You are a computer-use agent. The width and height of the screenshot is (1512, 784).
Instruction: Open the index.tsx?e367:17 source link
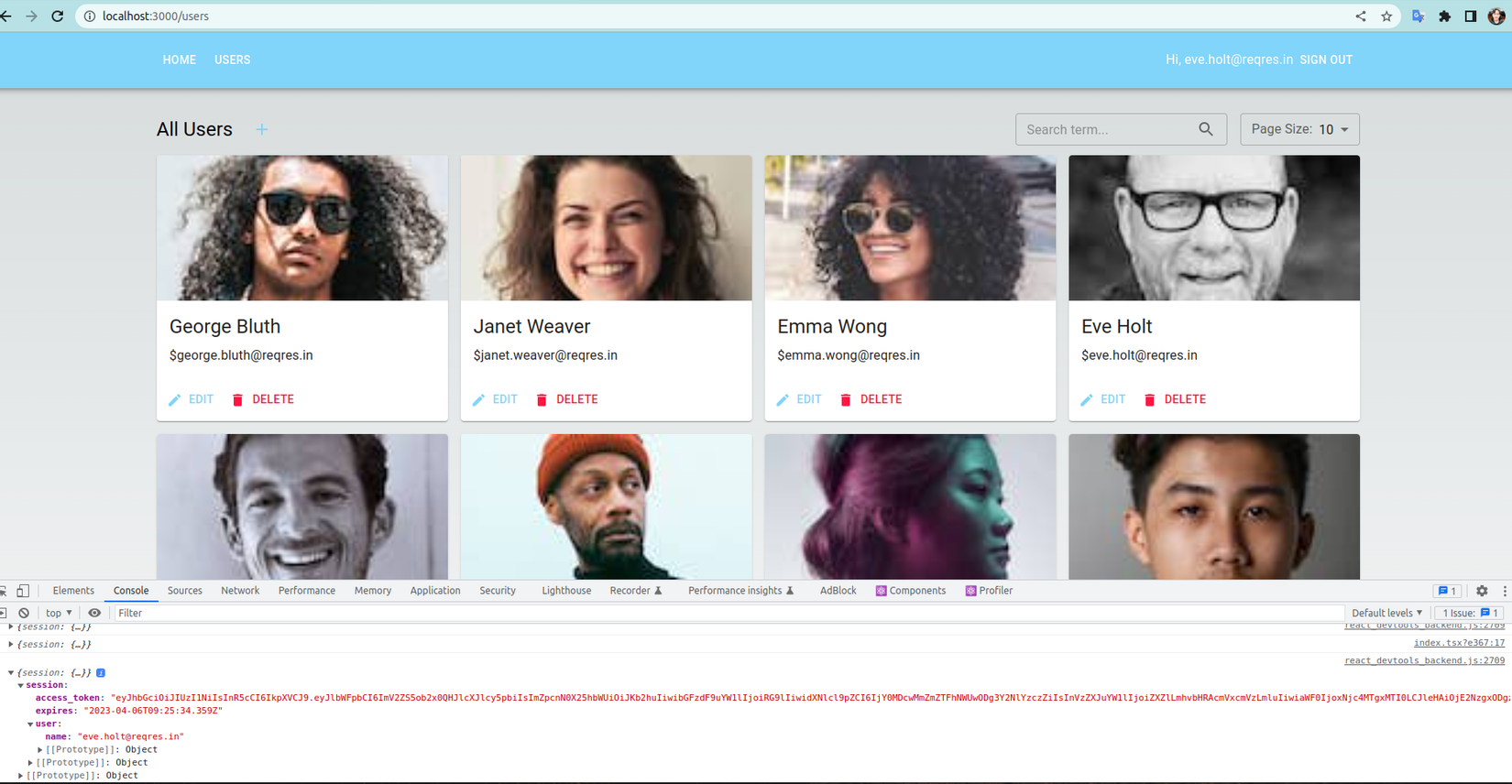pos(1459,643)
